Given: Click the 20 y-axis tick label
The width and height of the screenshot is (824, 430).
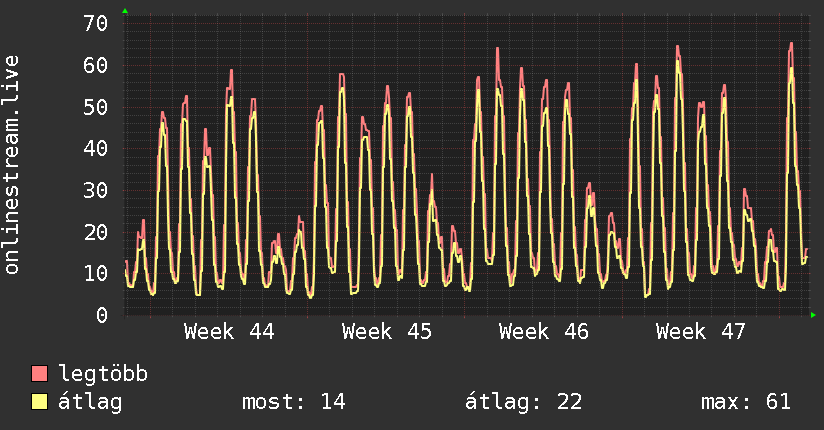Looking at the screenshot, I should pyautogui.click(x=96, y=232).
